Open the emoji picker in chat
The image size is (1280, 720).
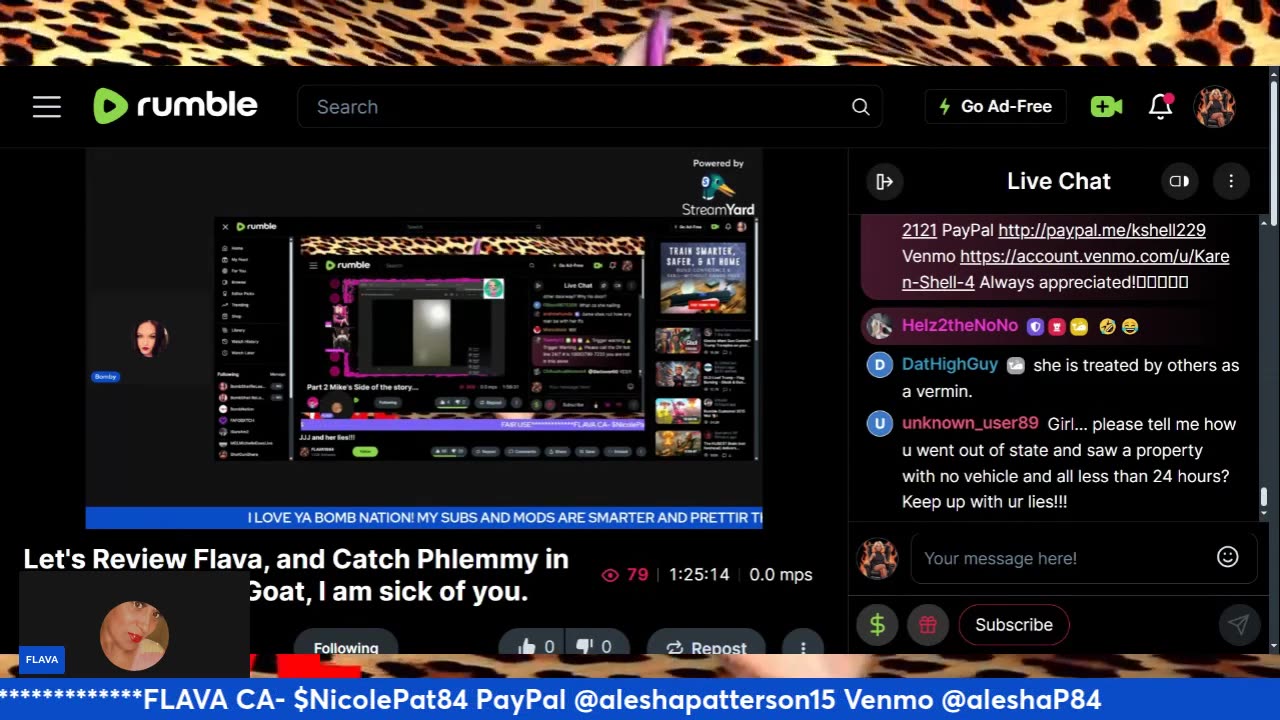click(x=1228, y=557)
